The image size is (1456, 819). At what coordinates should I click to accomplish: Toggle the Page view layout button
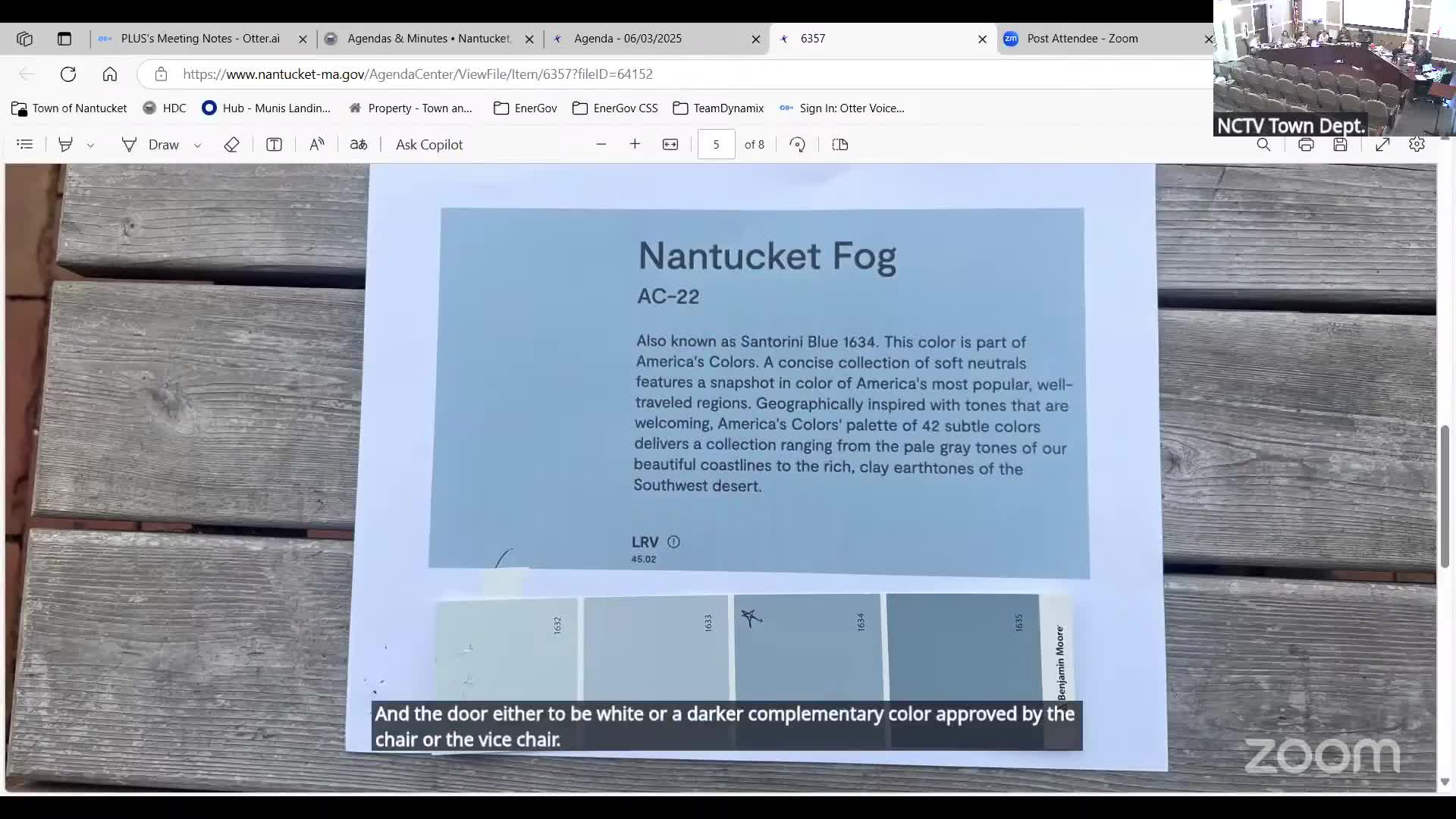coord(840,144)
